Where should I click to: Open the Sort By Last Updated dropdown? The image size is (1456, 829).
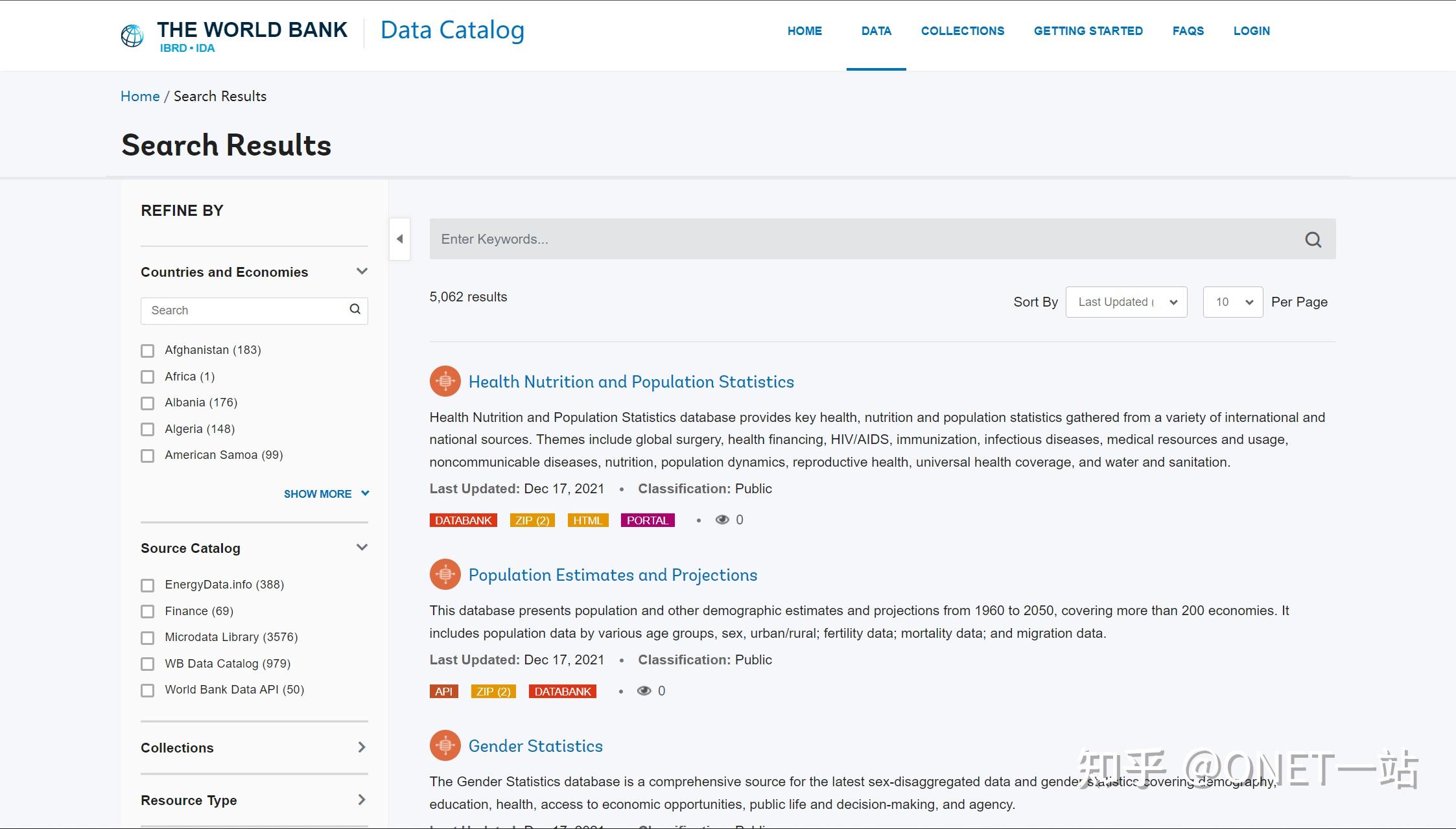[x=1126, y=302]
